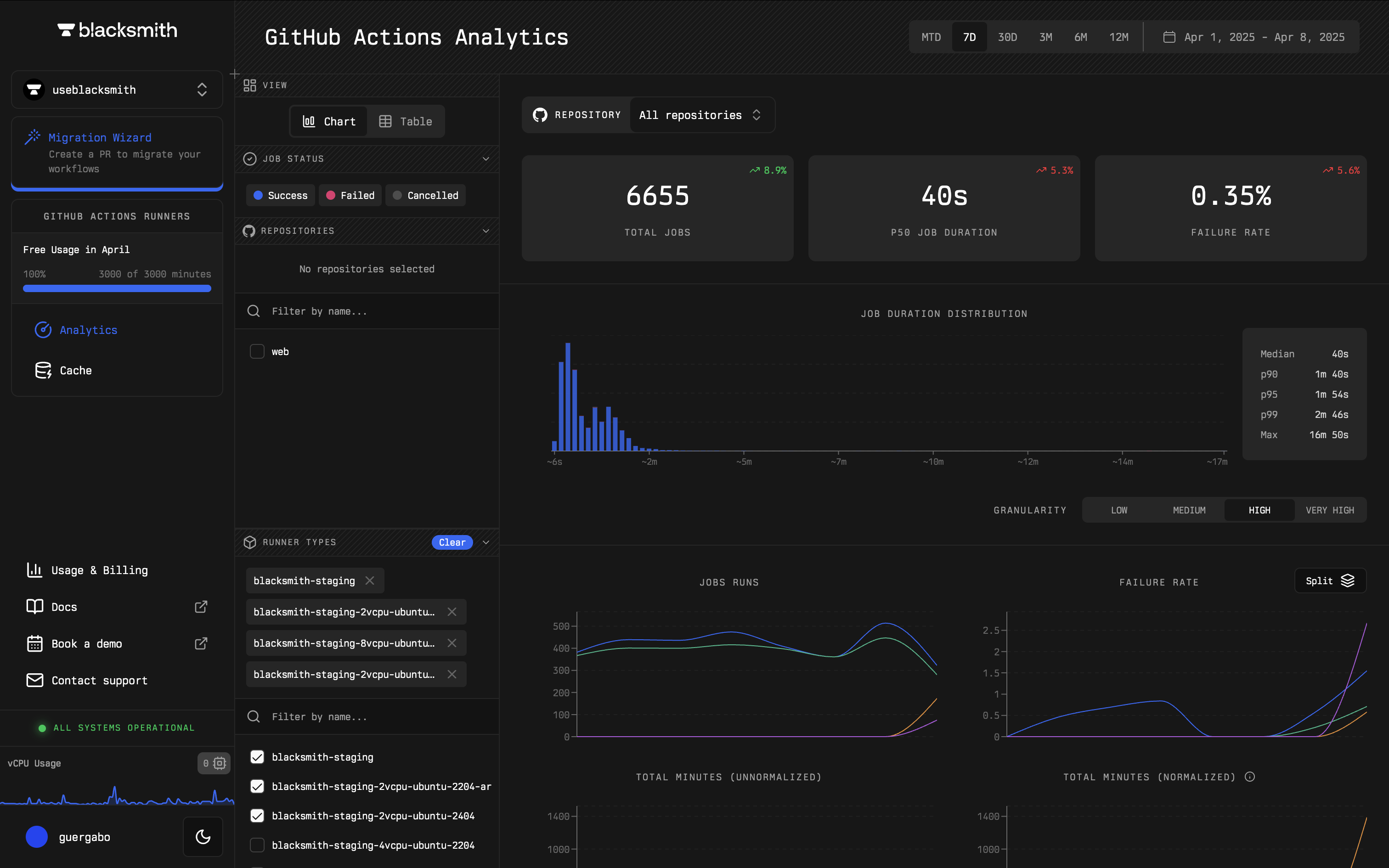This screenshot has height=868, width=1389.
Task: Set granularity to VERY HIGH
Action: 1330,510
